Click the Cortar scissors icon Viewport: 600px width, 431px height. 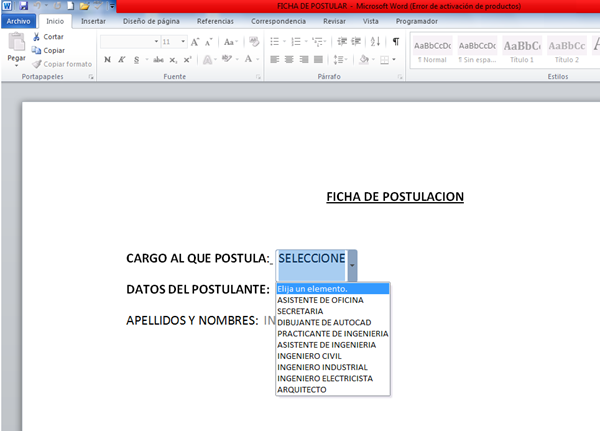36,37
